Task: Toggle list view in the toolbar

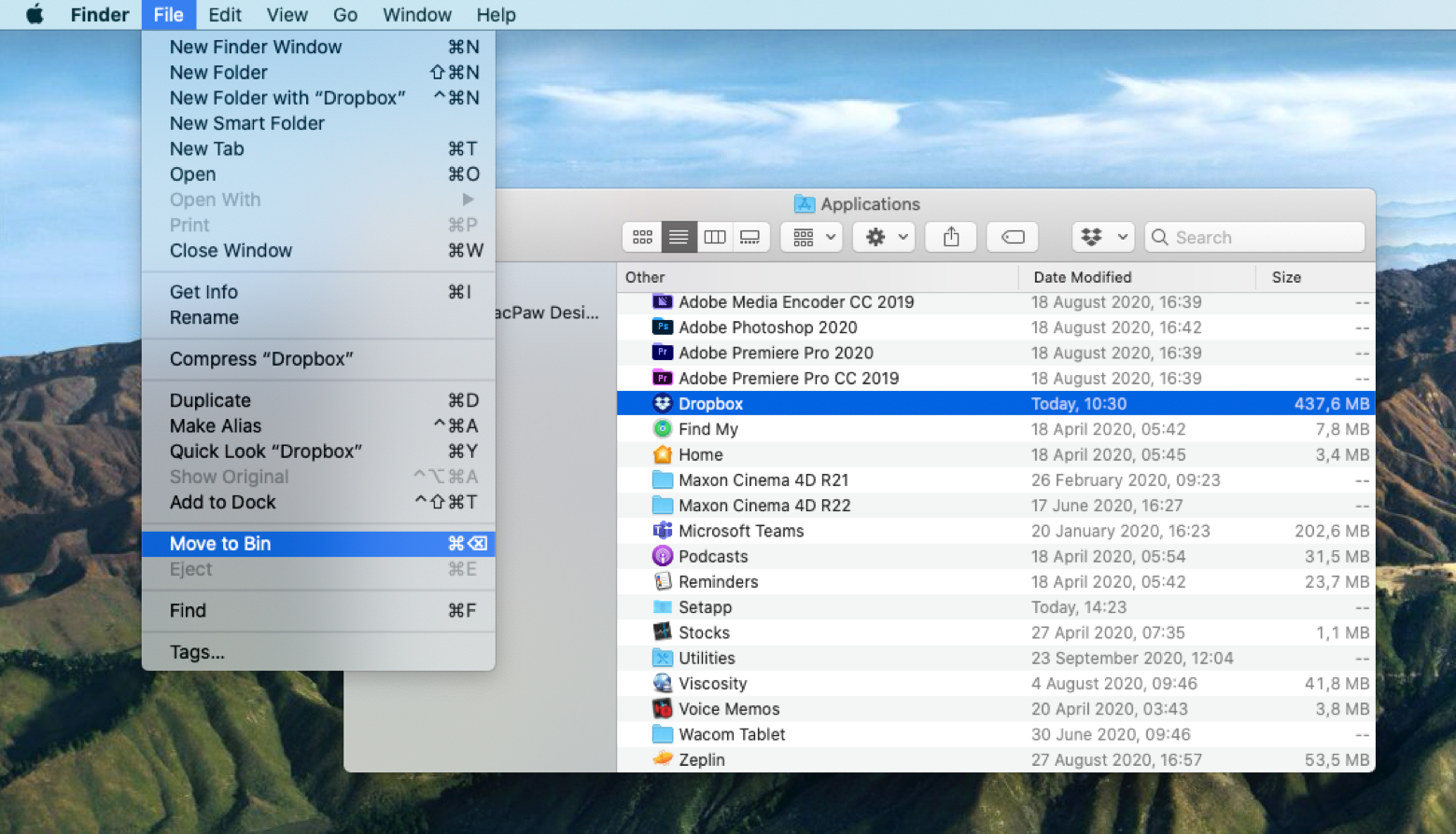Action: pos(679,237)
